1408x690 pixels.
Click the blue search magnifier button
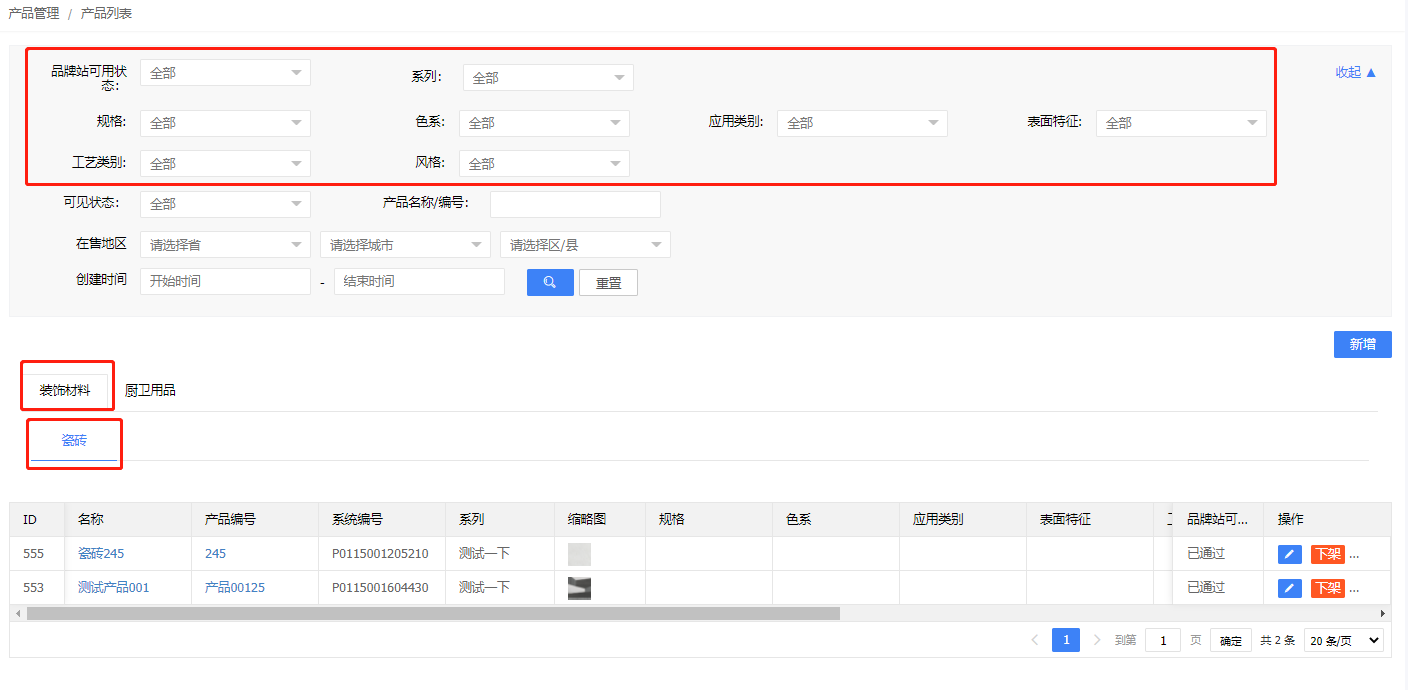click(x=550, y=283)
